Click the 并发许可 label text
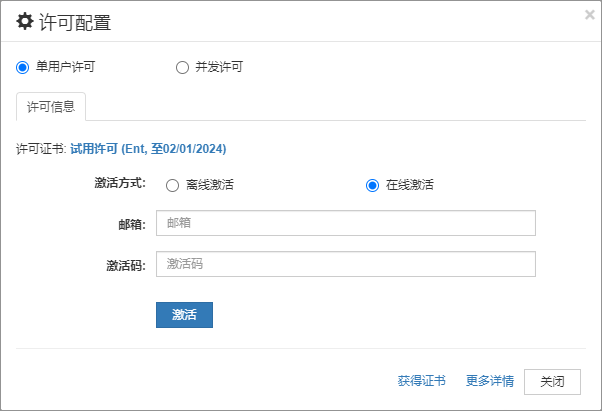The image size is (602, 411). [x=219, y=67]
